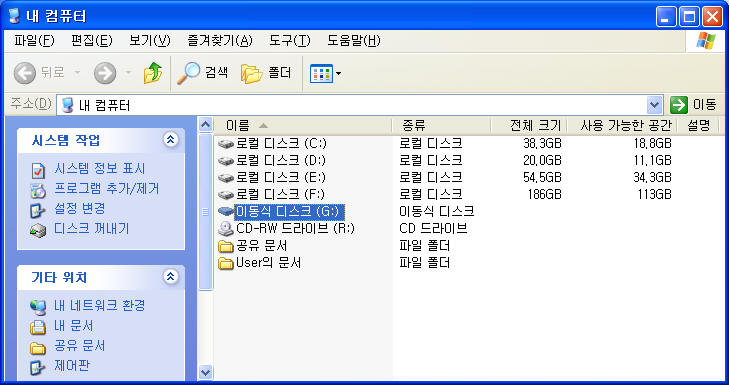Open the 도구(T) menu
The image size is (729, 385).
(x=290, y=41)
